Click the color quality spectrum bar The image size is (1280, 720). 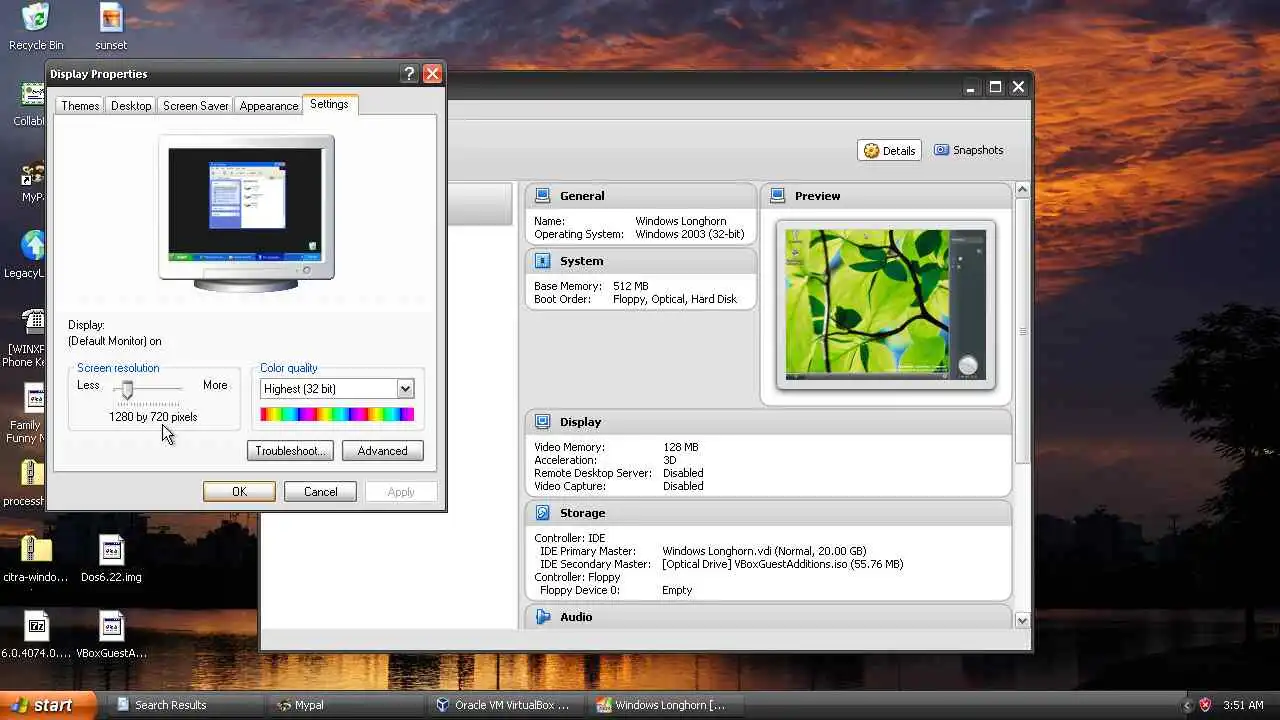pyautogui.click(x=337, y=414)
